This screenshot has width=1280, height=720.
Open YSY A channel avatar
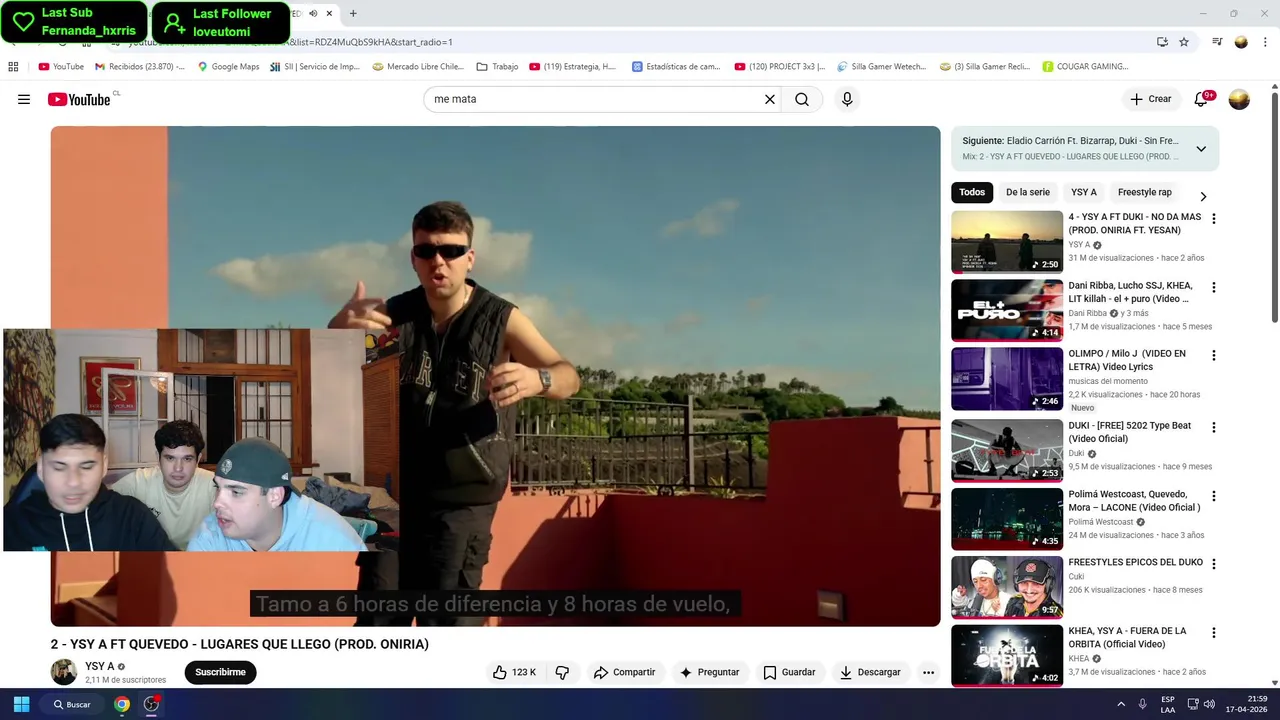pos(64,672)
